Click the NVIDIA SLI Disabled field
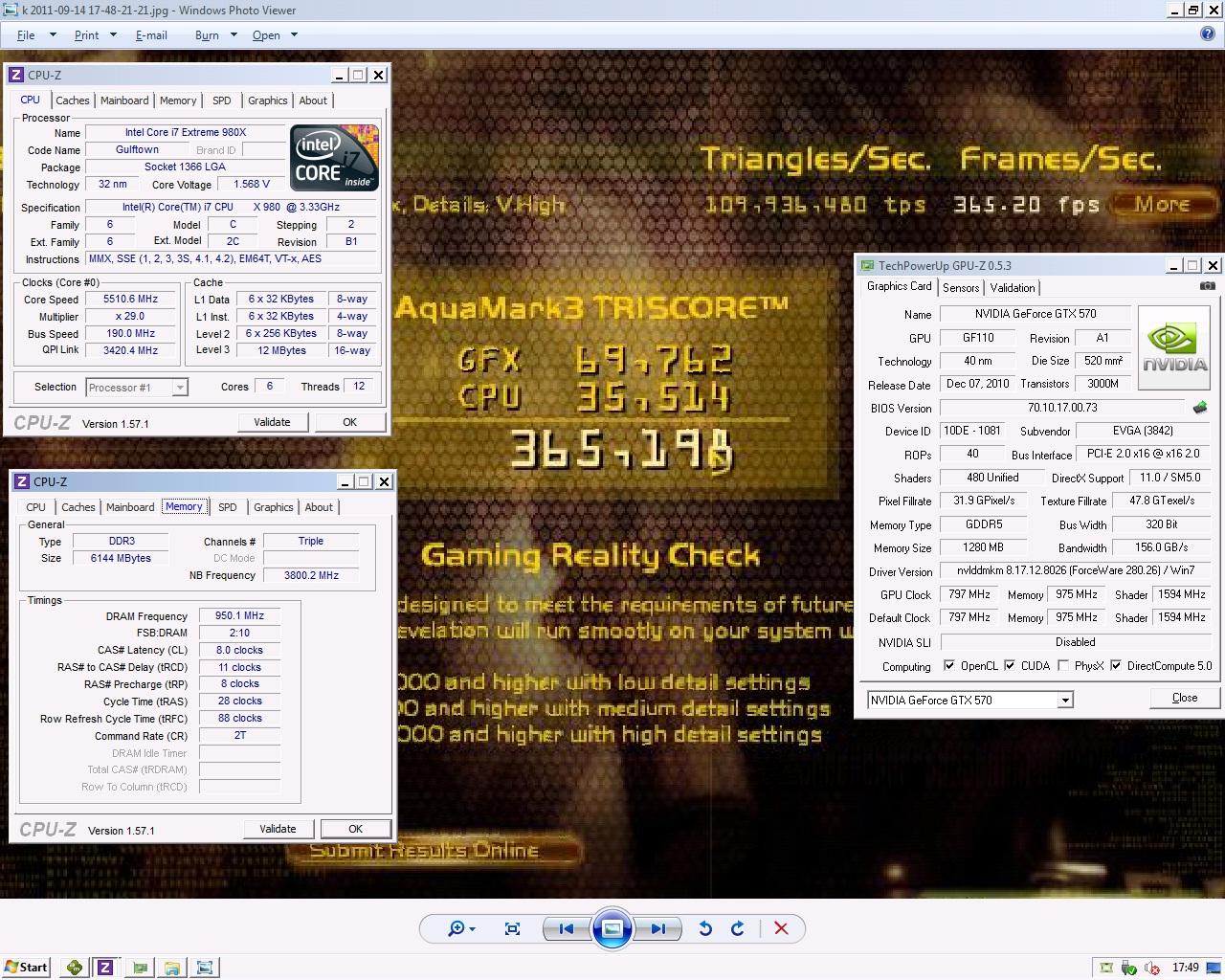1225x980 pixels. pos(1076,642)
